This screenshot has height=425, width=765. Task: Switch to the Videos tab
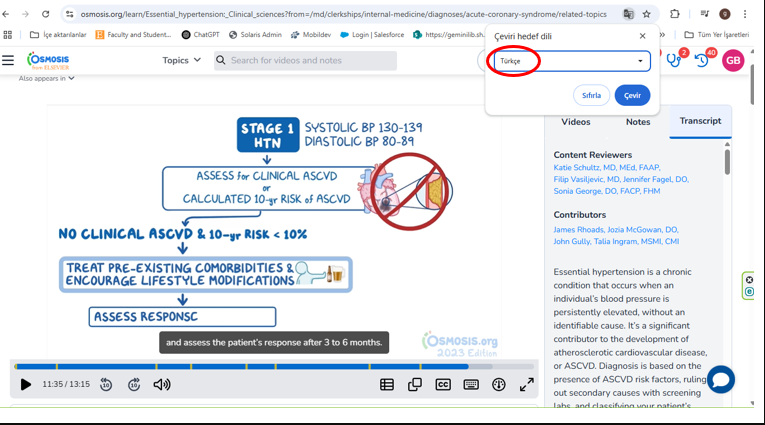click(x=576, y=122)
